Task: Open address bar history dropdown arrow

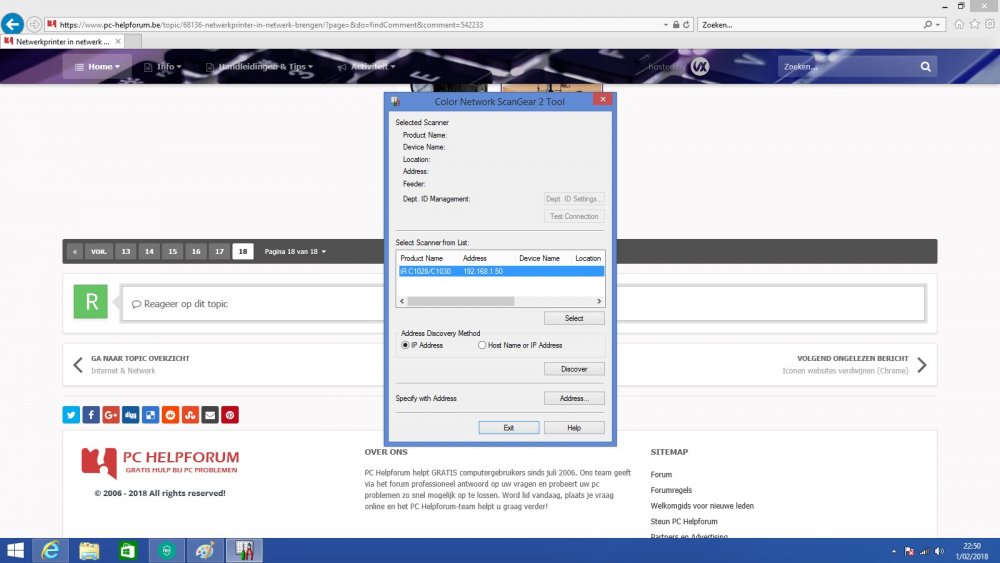Action: pyautogui.click(x=666, y=24)
